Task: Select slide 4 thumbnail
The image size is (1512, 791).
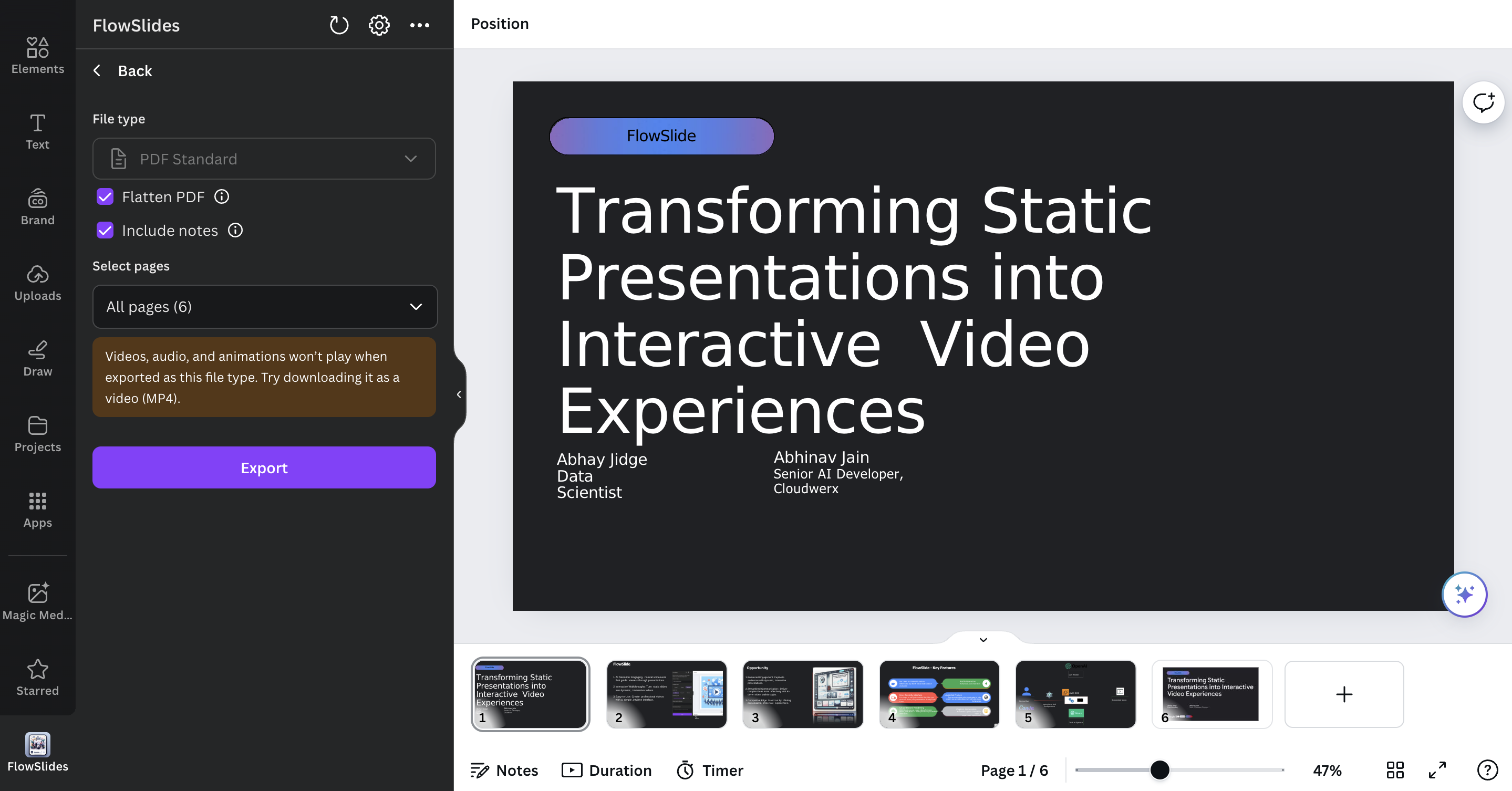Action: pyautogui.click(x=938, y=694)
